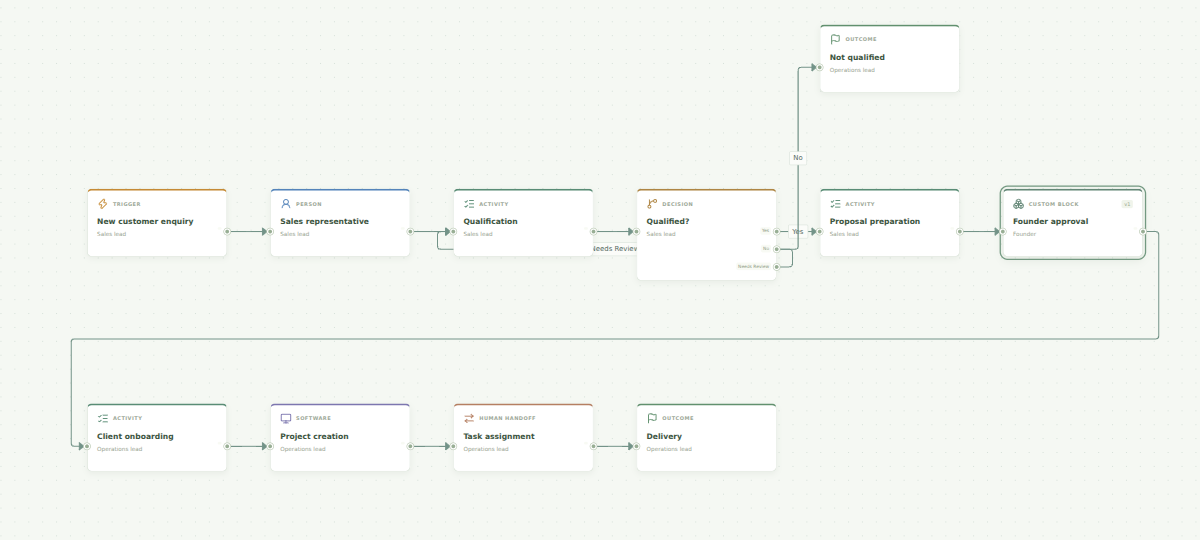Click the Needs Review edge label

click(x=614, y=248)
